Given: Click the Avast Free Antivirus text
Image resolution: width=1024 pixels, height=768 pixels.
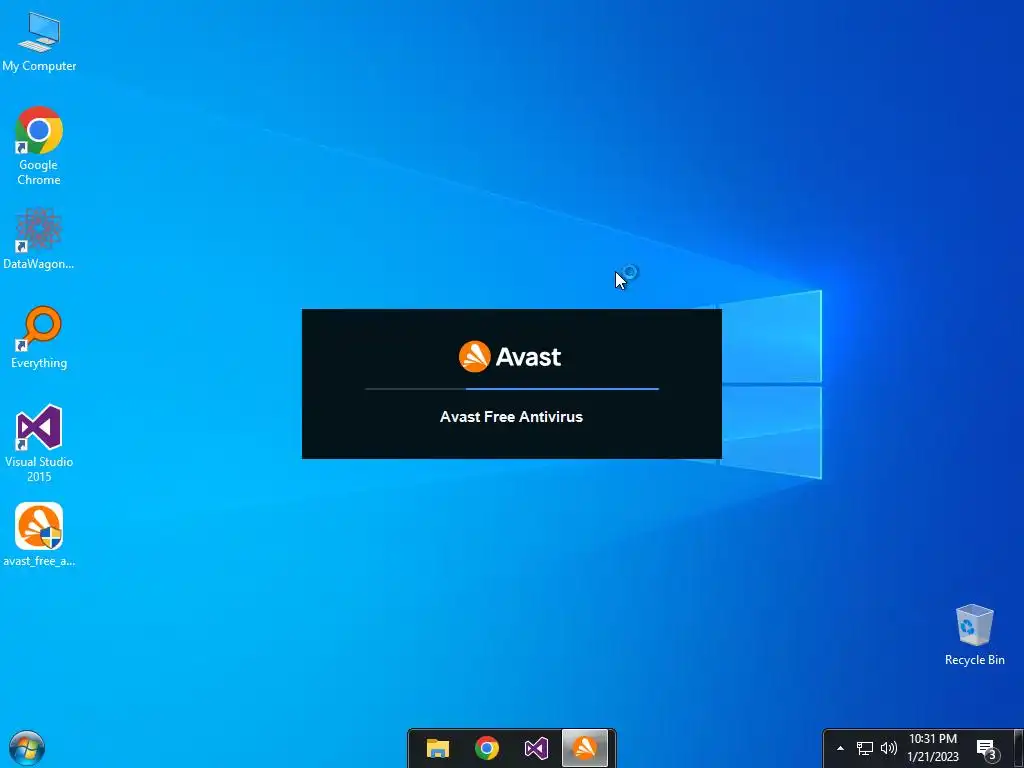Looking at the screenshot, I should coord(511,417).
